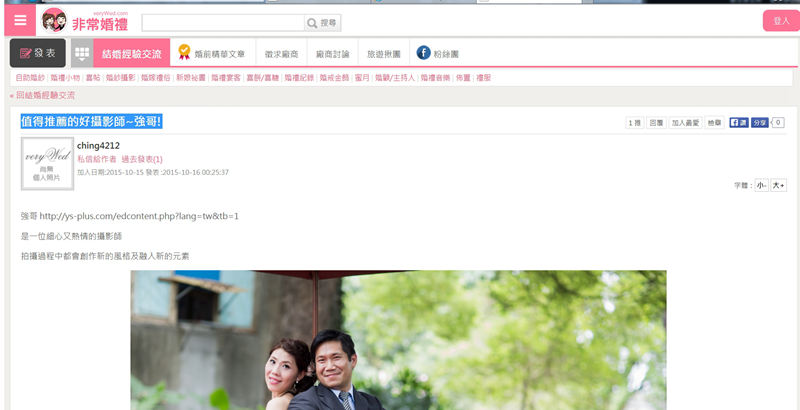Open the 婚紗攝影 category link
This screenshot has width=800, height=410.
pos(120,78)
